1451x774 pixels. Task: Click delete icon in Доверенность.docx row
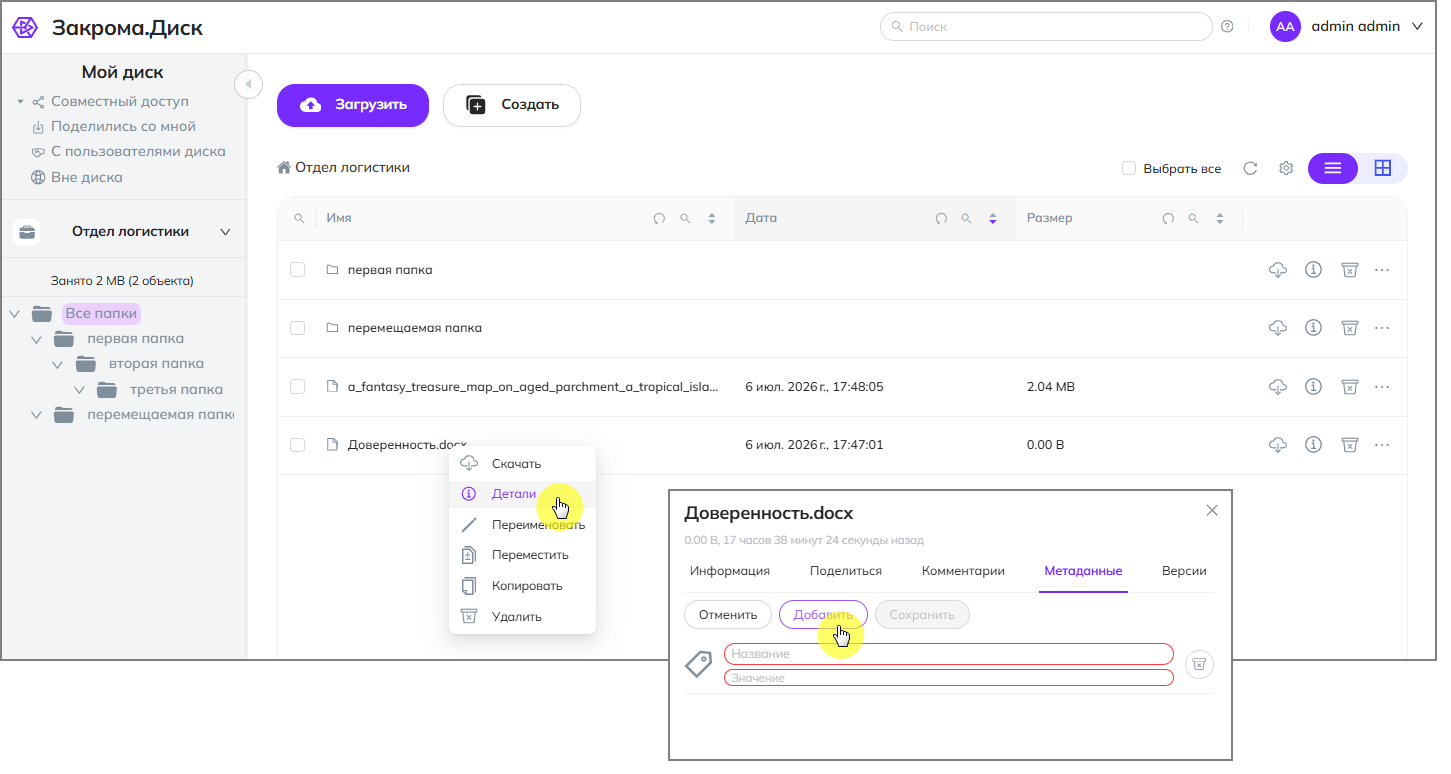coord(1349,445)
